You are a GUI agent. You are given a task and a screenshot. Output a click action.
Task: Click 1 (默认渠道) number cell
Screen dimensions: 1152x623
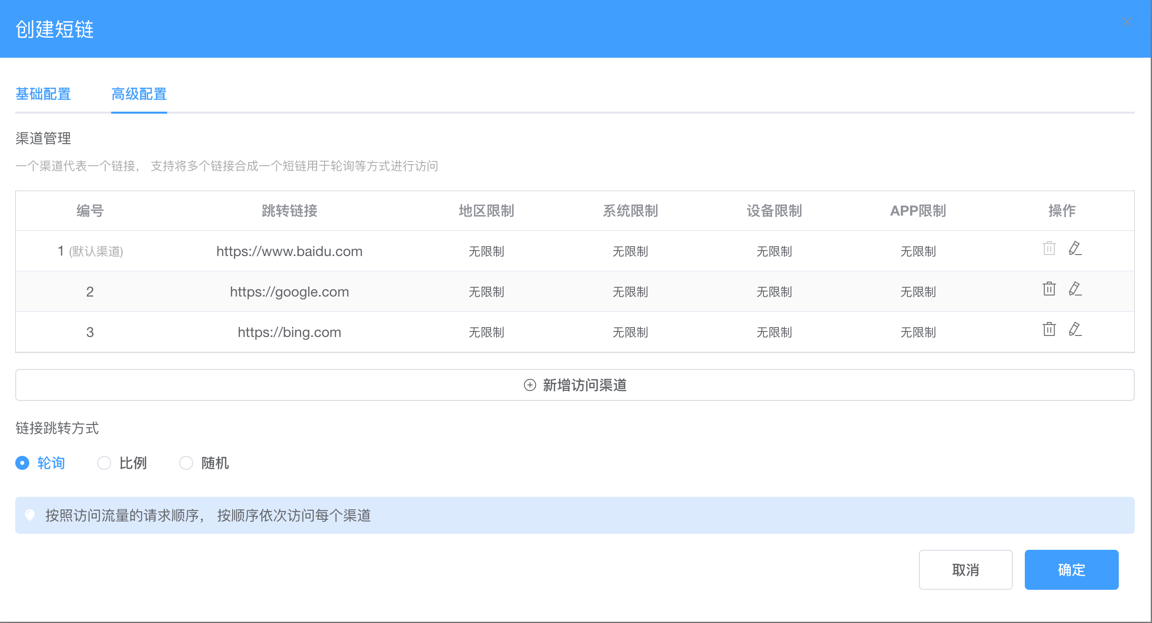coord(90,251)
